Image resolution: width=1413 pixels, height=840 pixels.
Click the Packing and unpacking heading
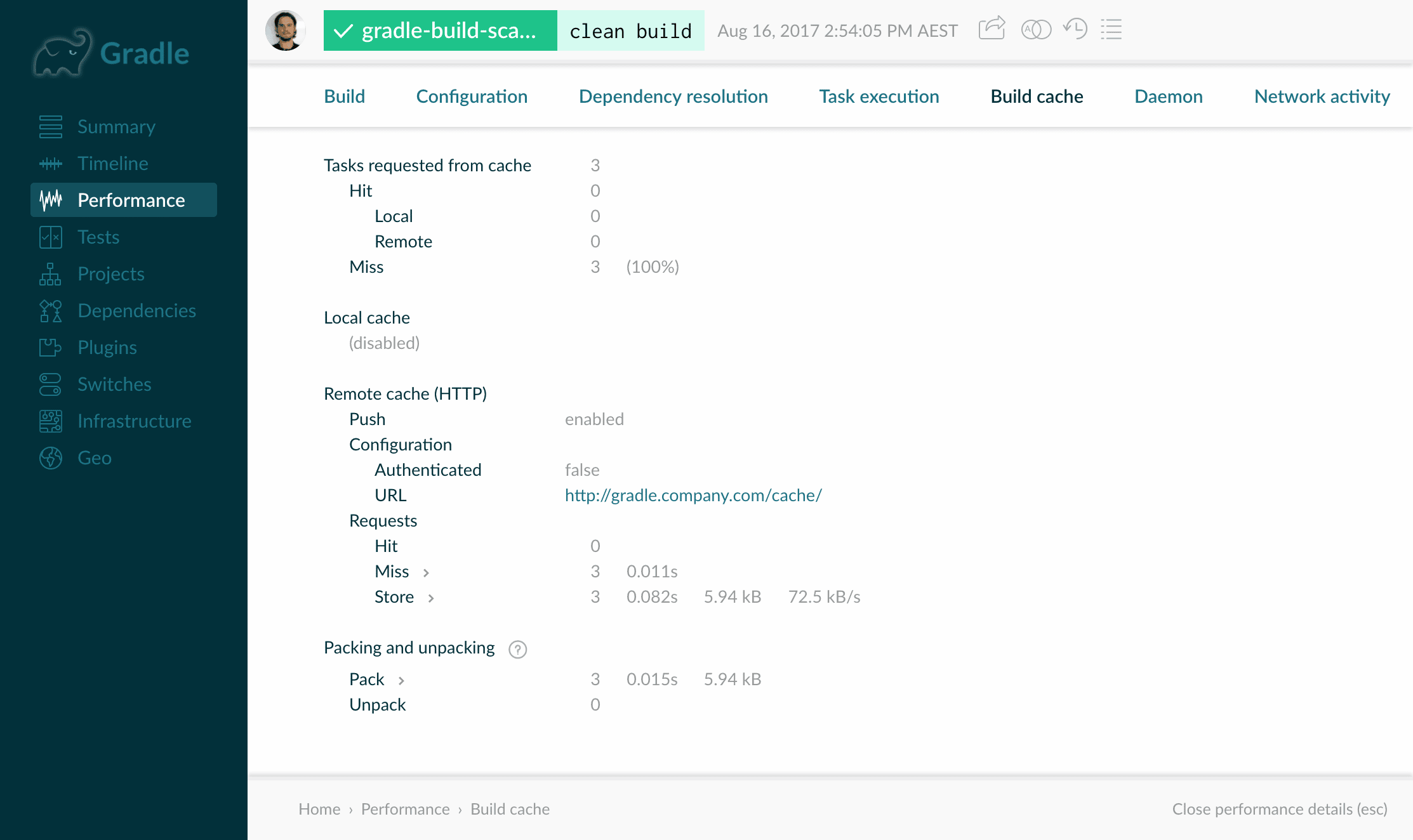coord(409,648)
